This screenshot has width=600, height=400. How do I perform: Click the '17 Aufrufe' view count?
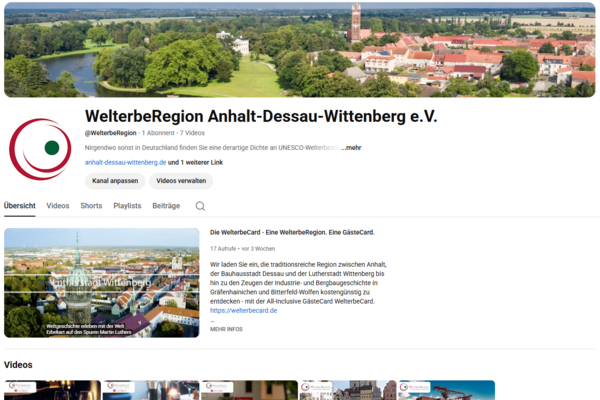click(223, 249)
